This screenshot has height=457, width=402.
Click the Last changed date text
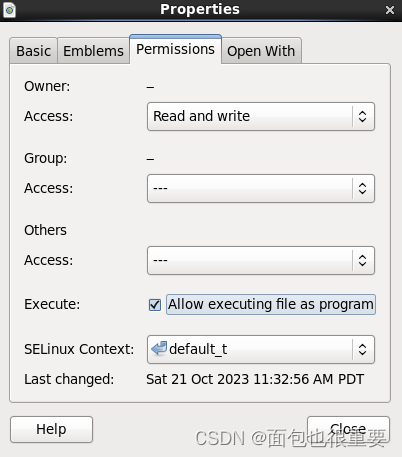(x=255, y=379)
